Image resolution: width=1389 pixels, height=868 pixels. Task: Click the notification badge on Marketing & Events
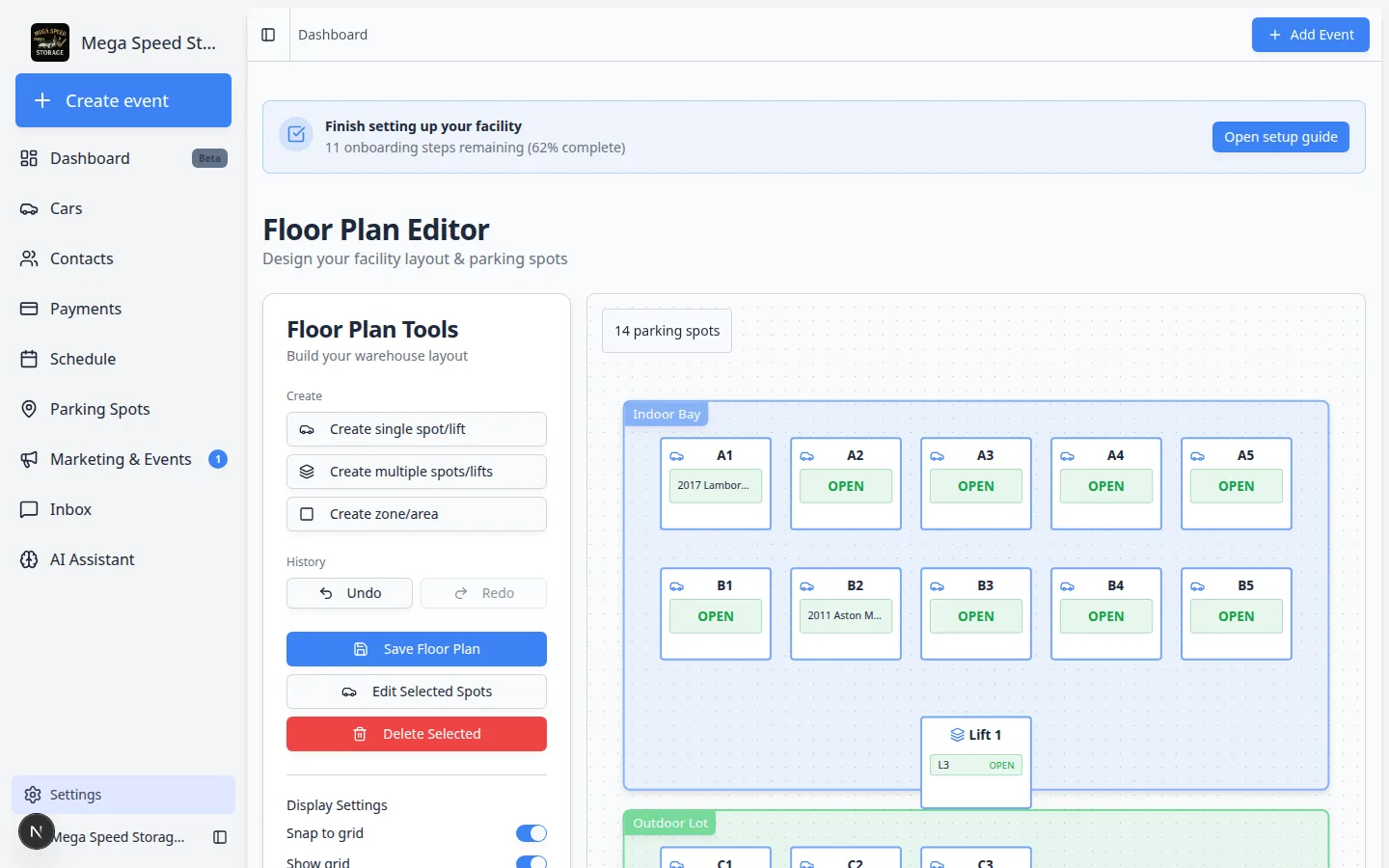click(x=218, y=459)
